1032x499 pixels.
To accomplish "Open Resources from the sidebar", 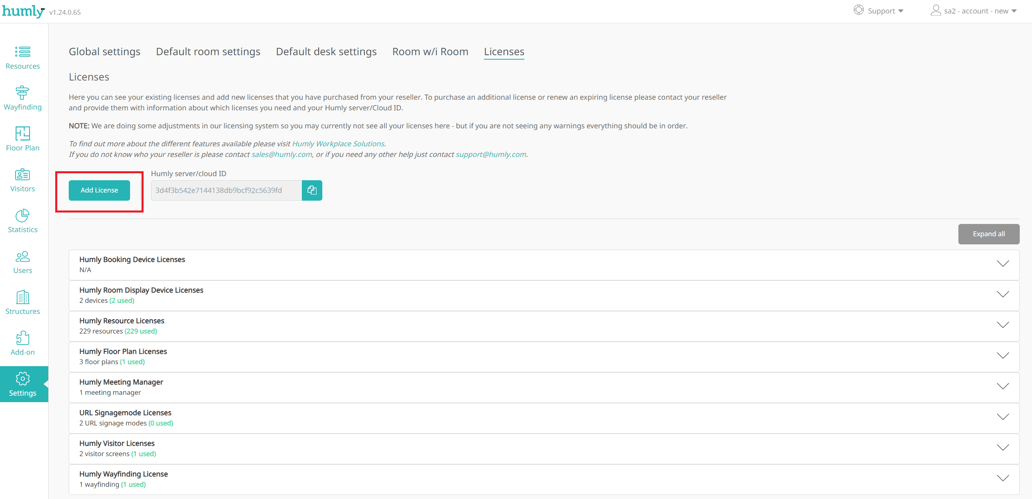I will tap(23, 57).
